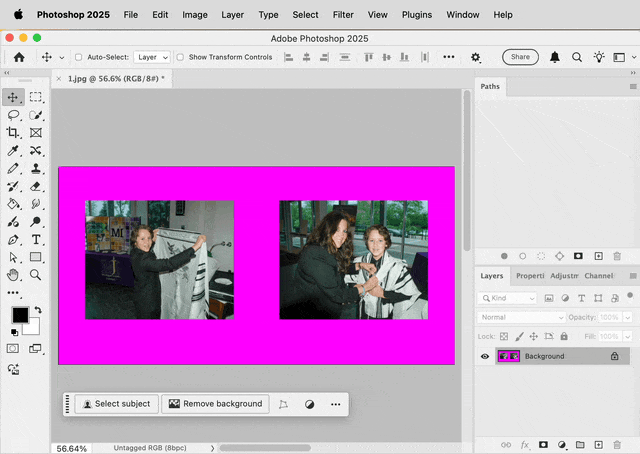Select the Clone Stamp tool
640x454 pixels.
pos(36,168)
